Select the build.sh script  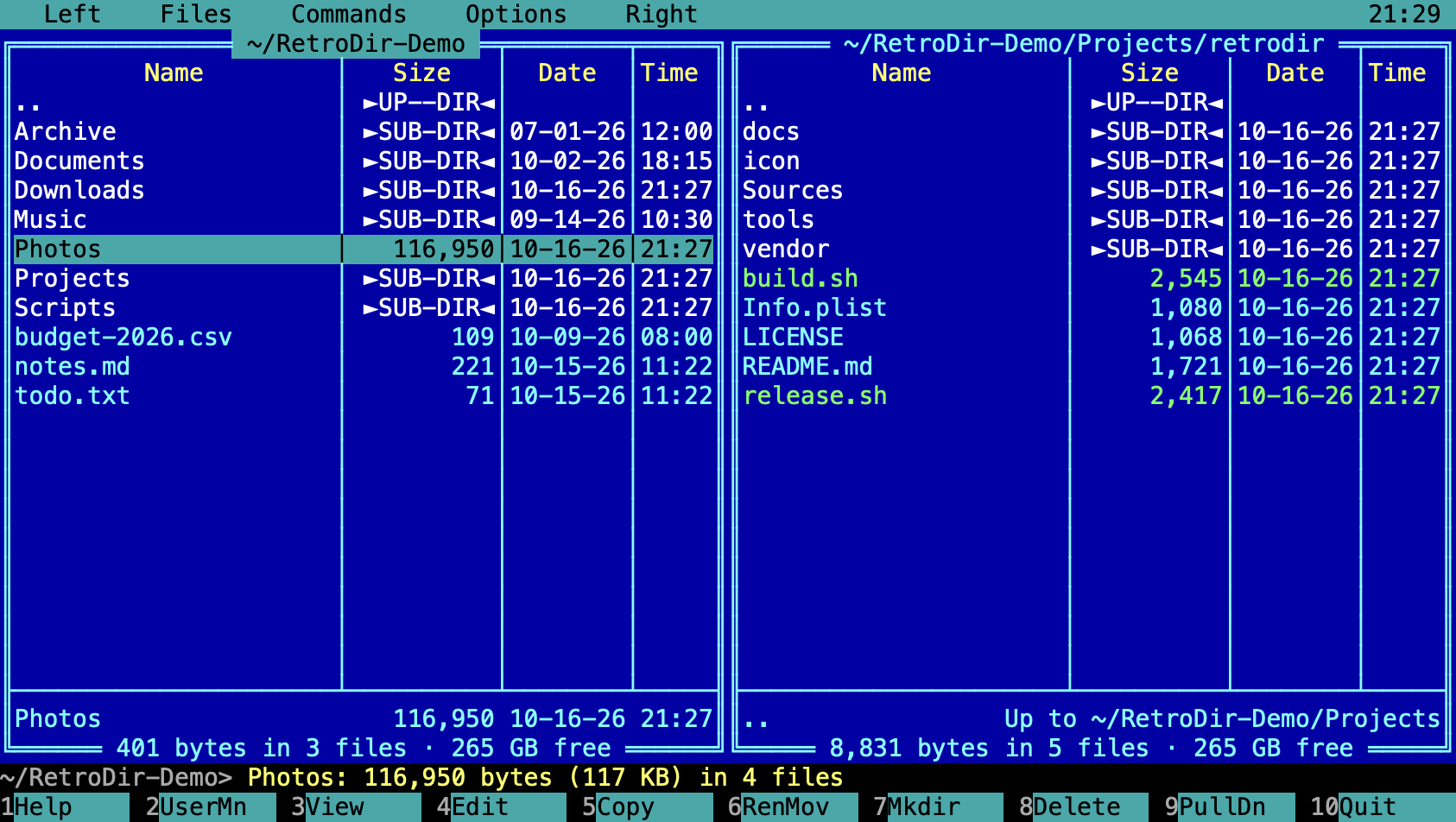pos(1092,278)
